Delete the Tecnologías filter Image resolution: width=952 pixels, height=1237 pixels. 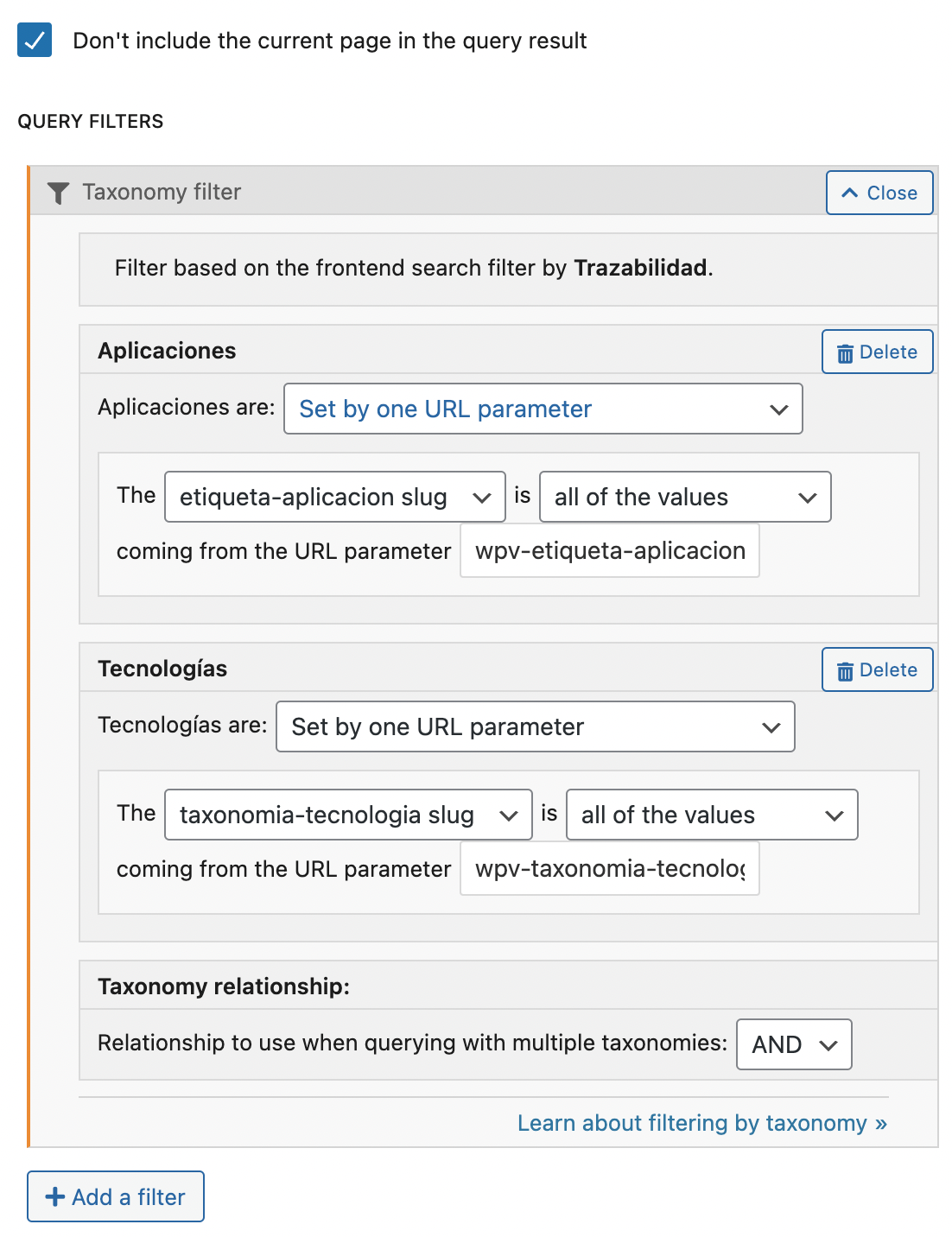[877, 669]
